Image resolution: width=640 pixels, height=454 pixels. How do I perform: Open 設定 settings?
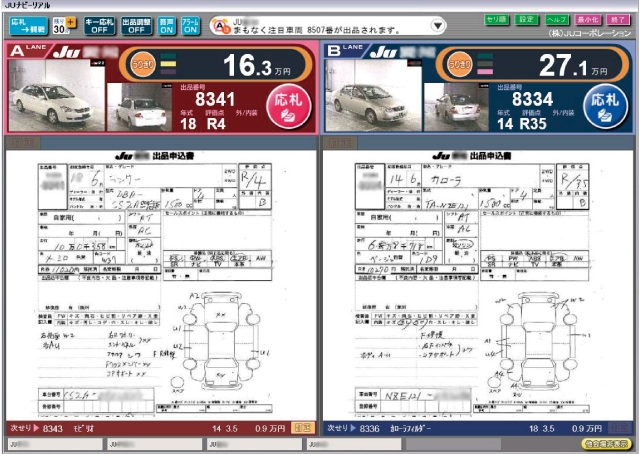coord(526,19)
